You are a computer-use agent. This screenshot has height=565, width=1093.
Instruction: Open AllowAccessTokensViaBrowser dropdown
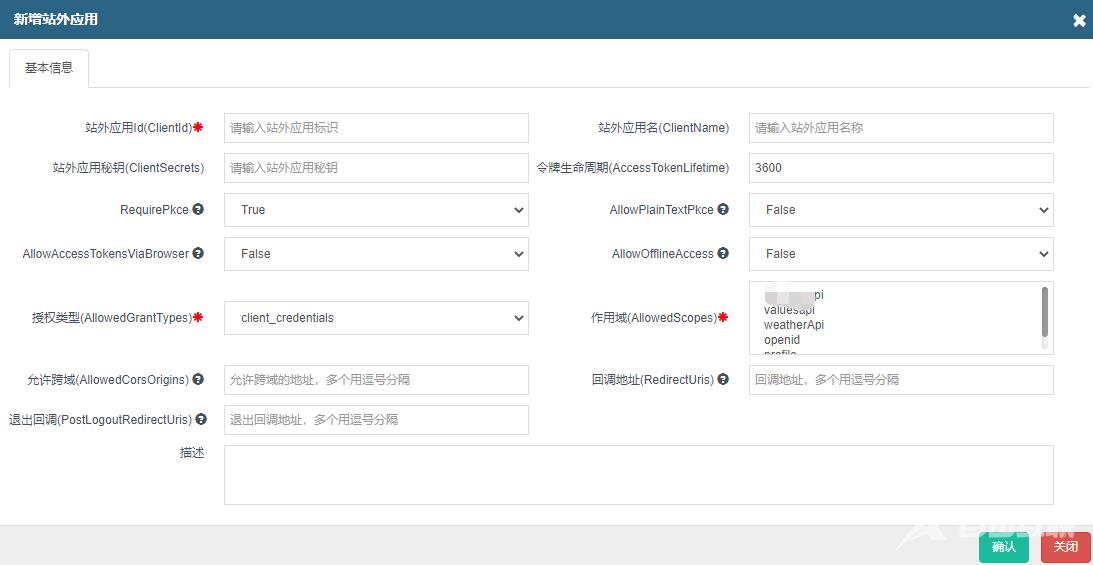376,254
